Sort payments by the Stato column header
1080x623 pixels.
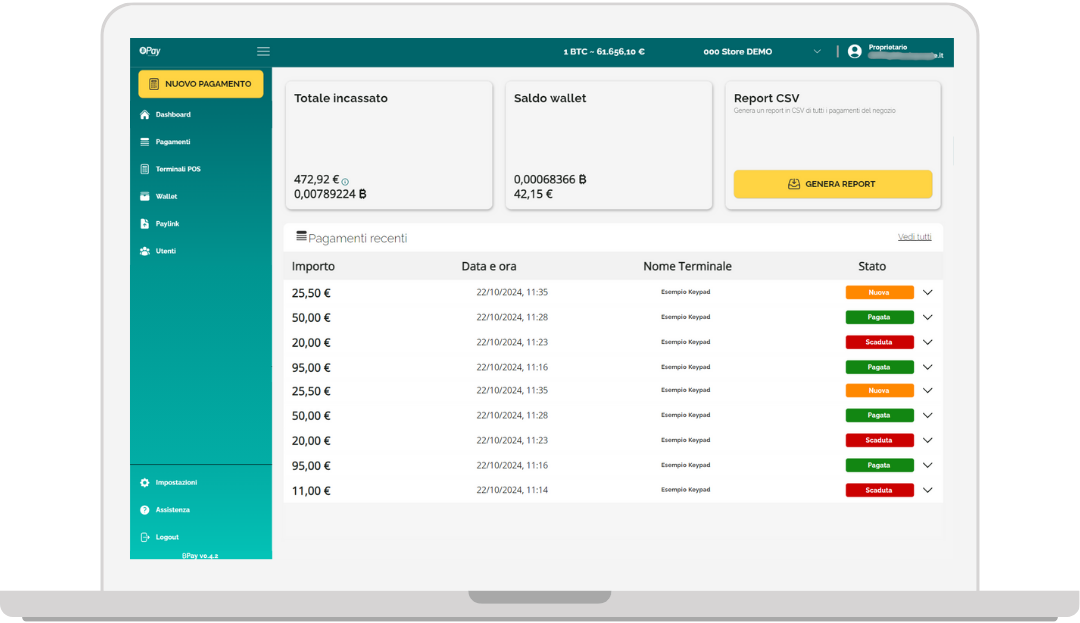pos(871,266)
